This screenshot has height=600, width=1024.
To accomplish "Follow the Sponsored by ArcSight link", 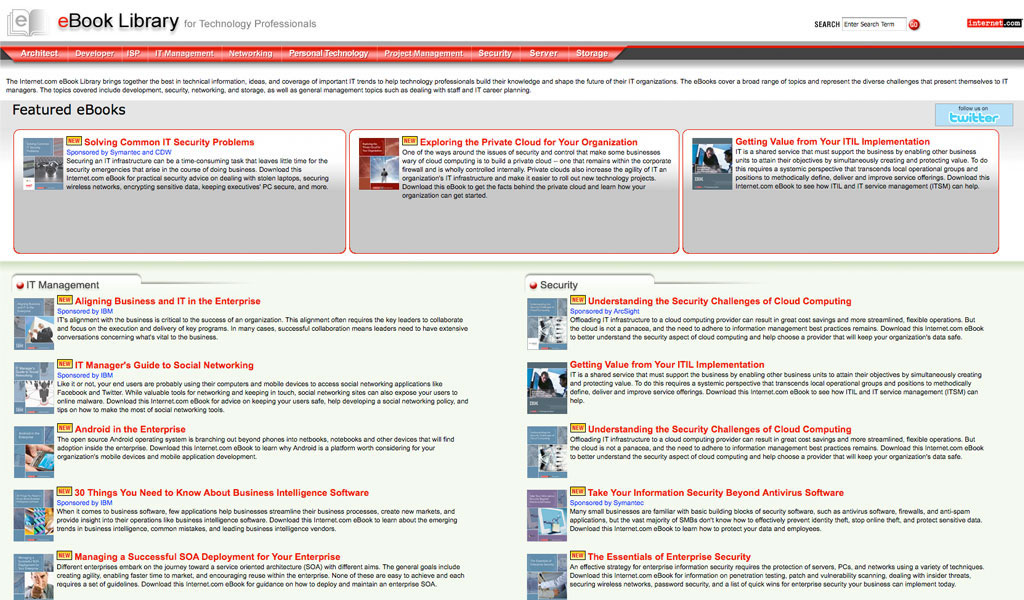I will (x=604, y=311).
